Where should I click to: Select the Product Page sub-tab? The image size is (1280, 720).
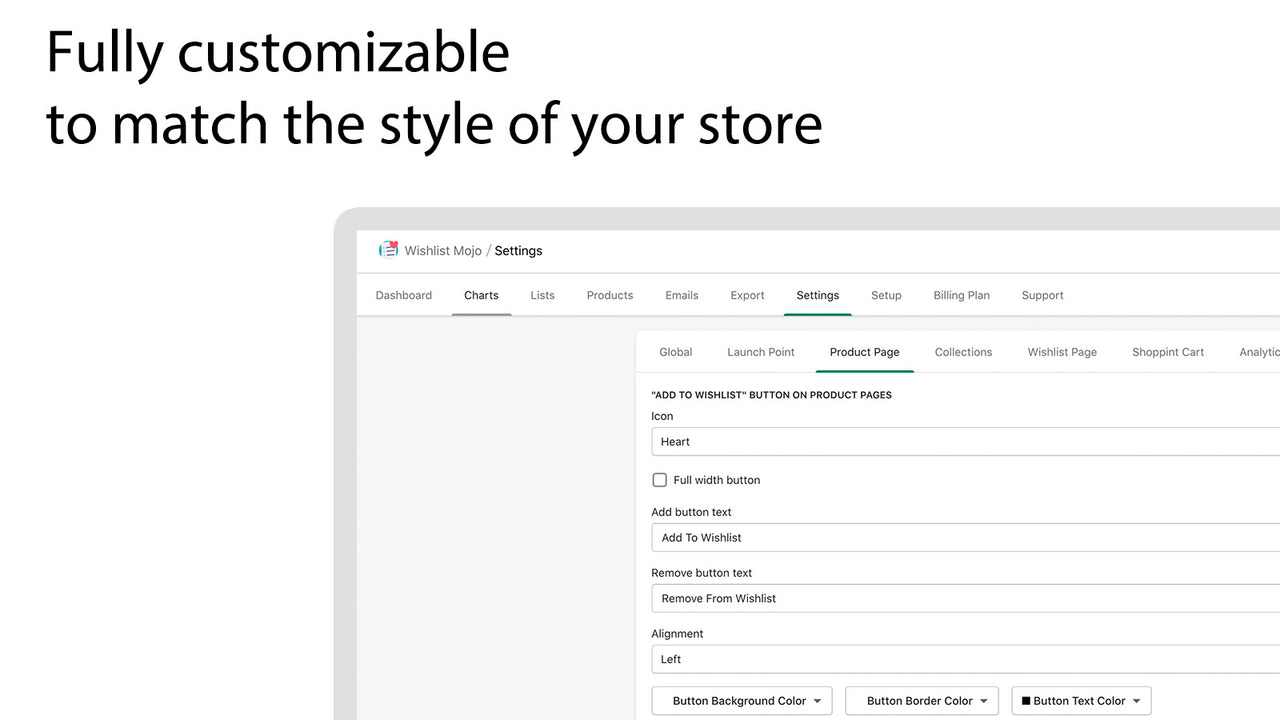click(865, 352)
